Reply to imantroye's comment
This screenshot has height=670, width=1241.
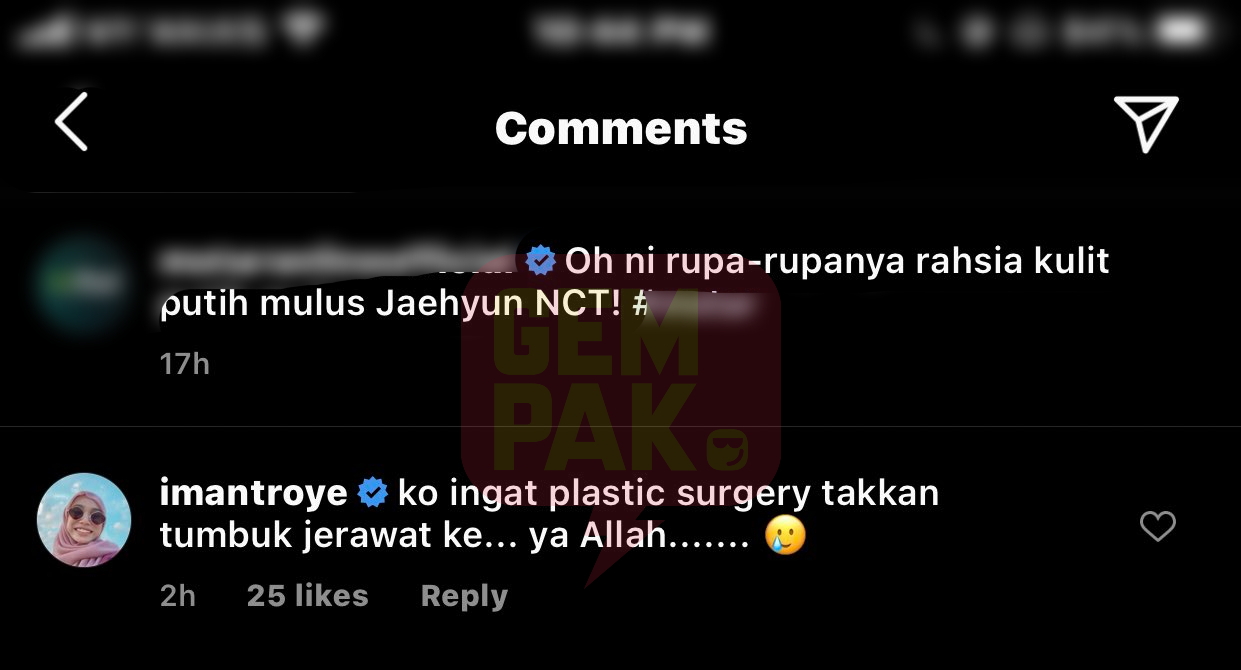(464, 596)
